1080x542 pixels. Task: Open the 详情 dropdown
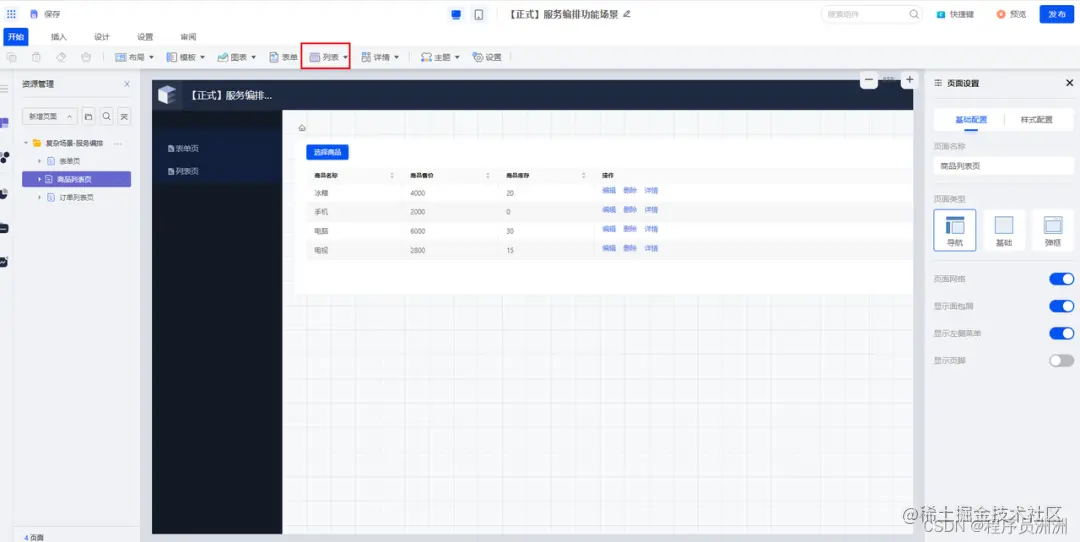(380, 57)
